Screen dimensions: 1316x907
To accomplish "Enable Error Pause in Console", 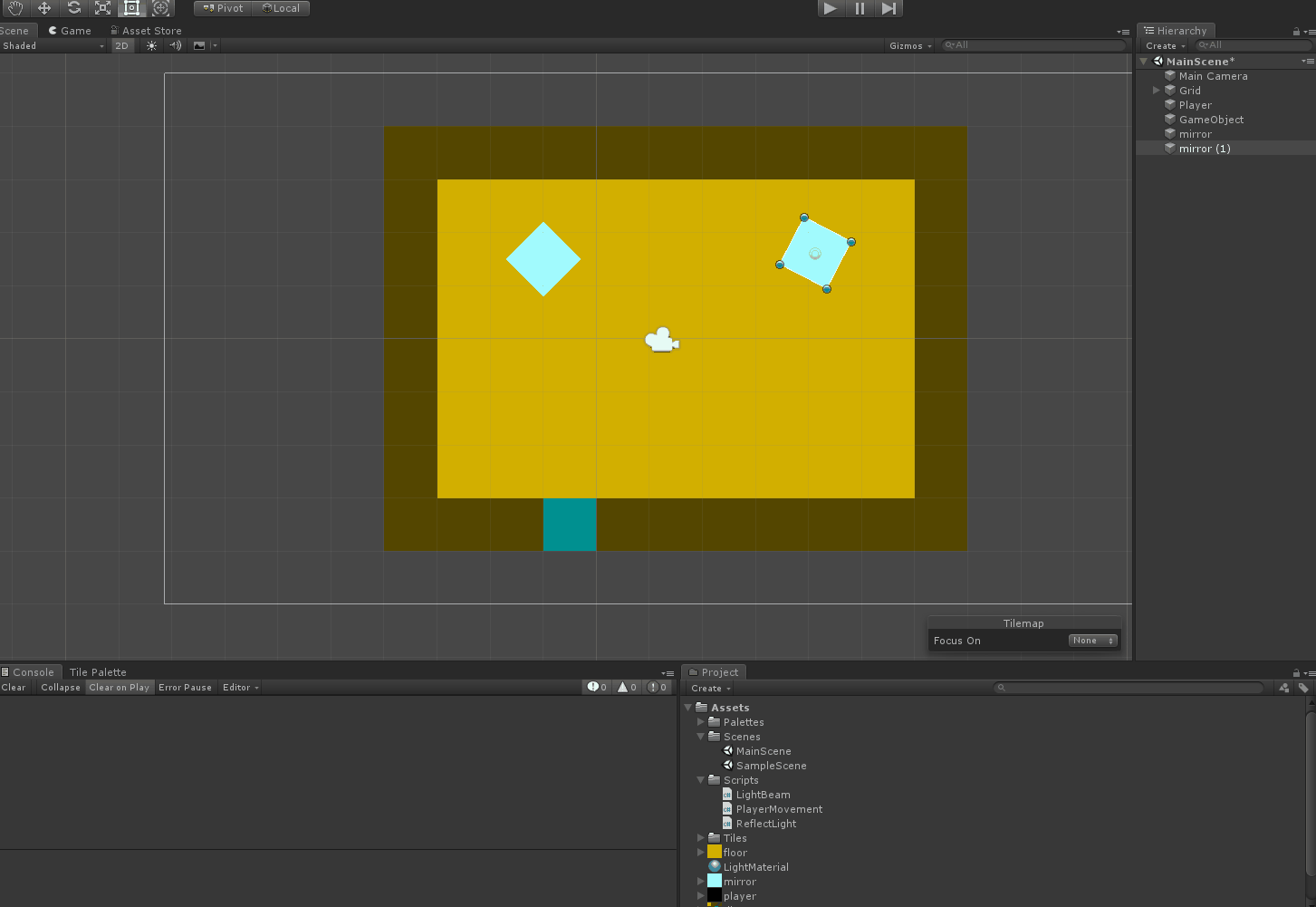I will pyautogui.click(x=185, y=688).
